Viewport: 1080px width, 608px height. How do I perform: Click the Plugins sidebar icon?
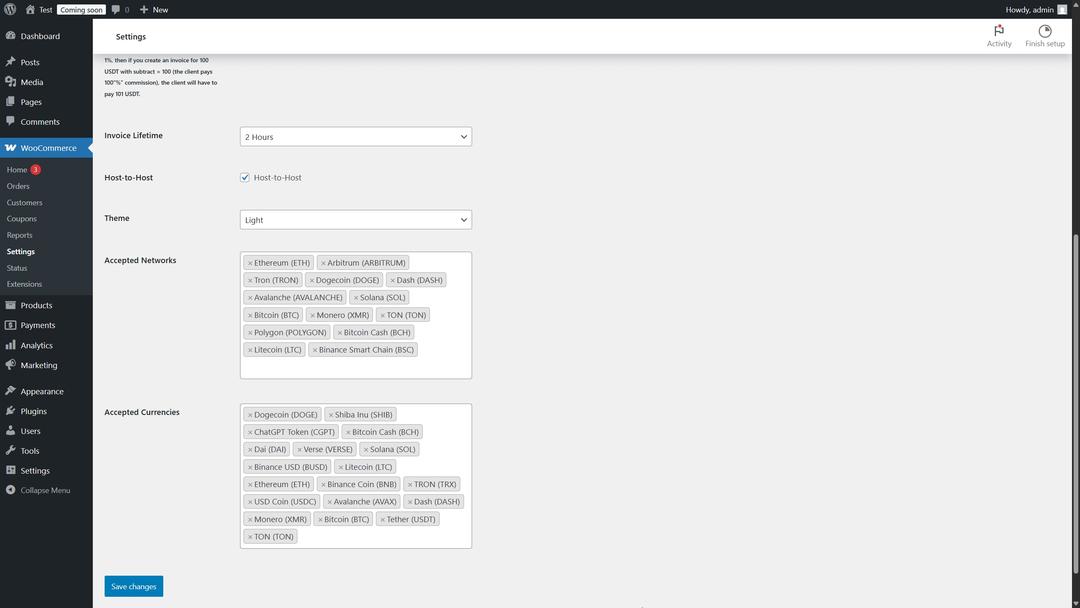pos(10,411)
